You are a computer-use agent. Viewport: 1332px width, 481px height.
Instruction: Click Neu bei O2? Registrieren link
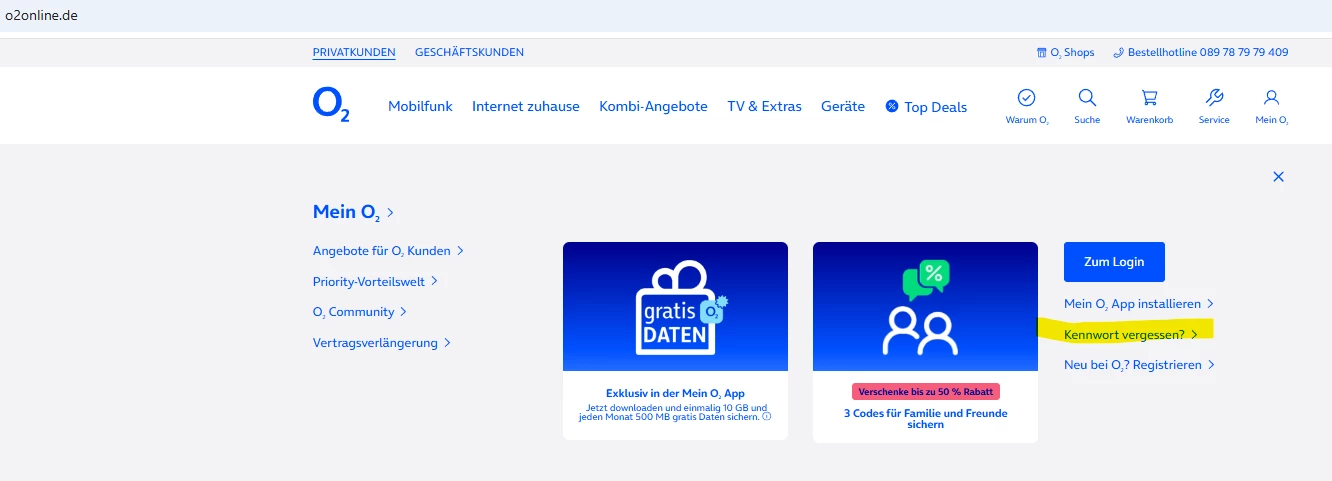click(x=1133, y=365)
